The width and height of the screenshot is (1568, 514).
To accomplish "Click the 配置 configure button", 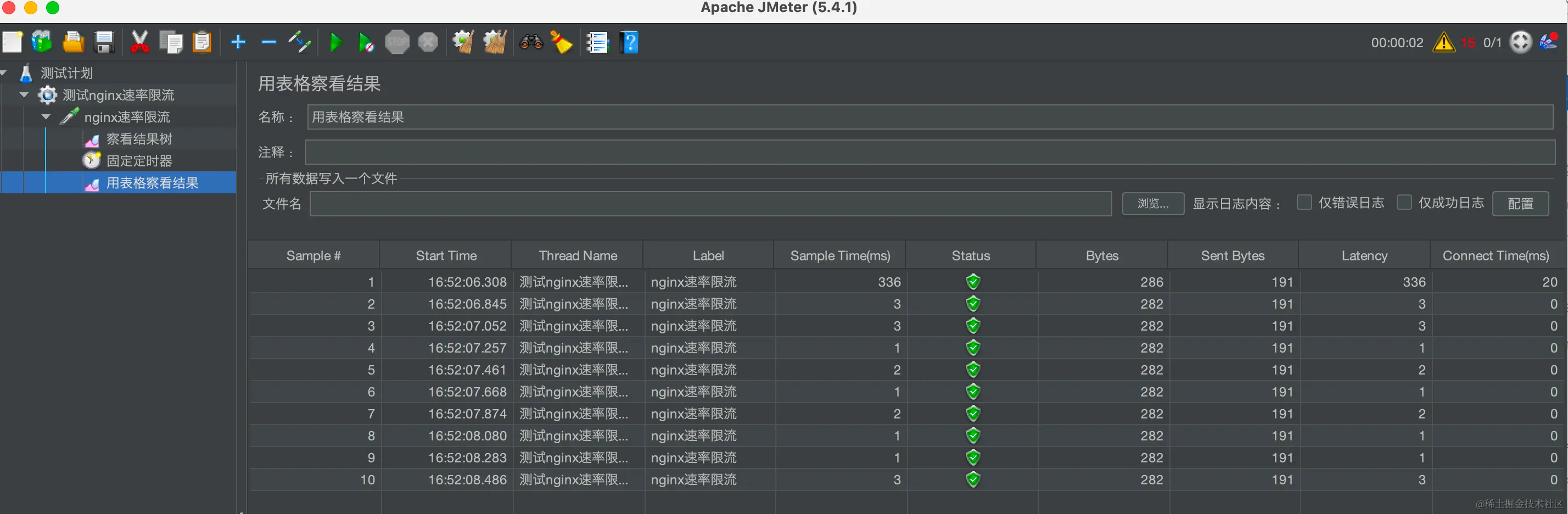I will (1520, 203).
